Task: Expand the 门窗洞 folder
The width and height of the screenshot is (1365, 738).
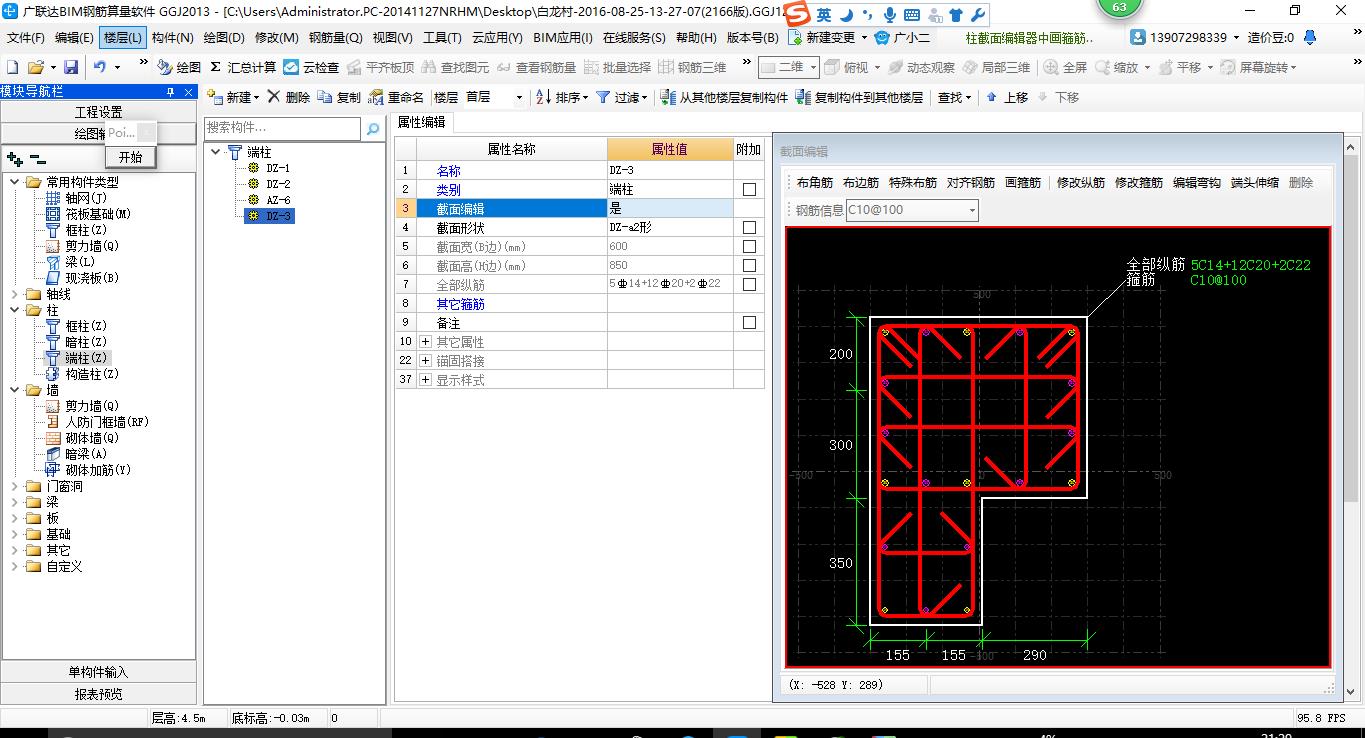Action: [x=15, y=486]
